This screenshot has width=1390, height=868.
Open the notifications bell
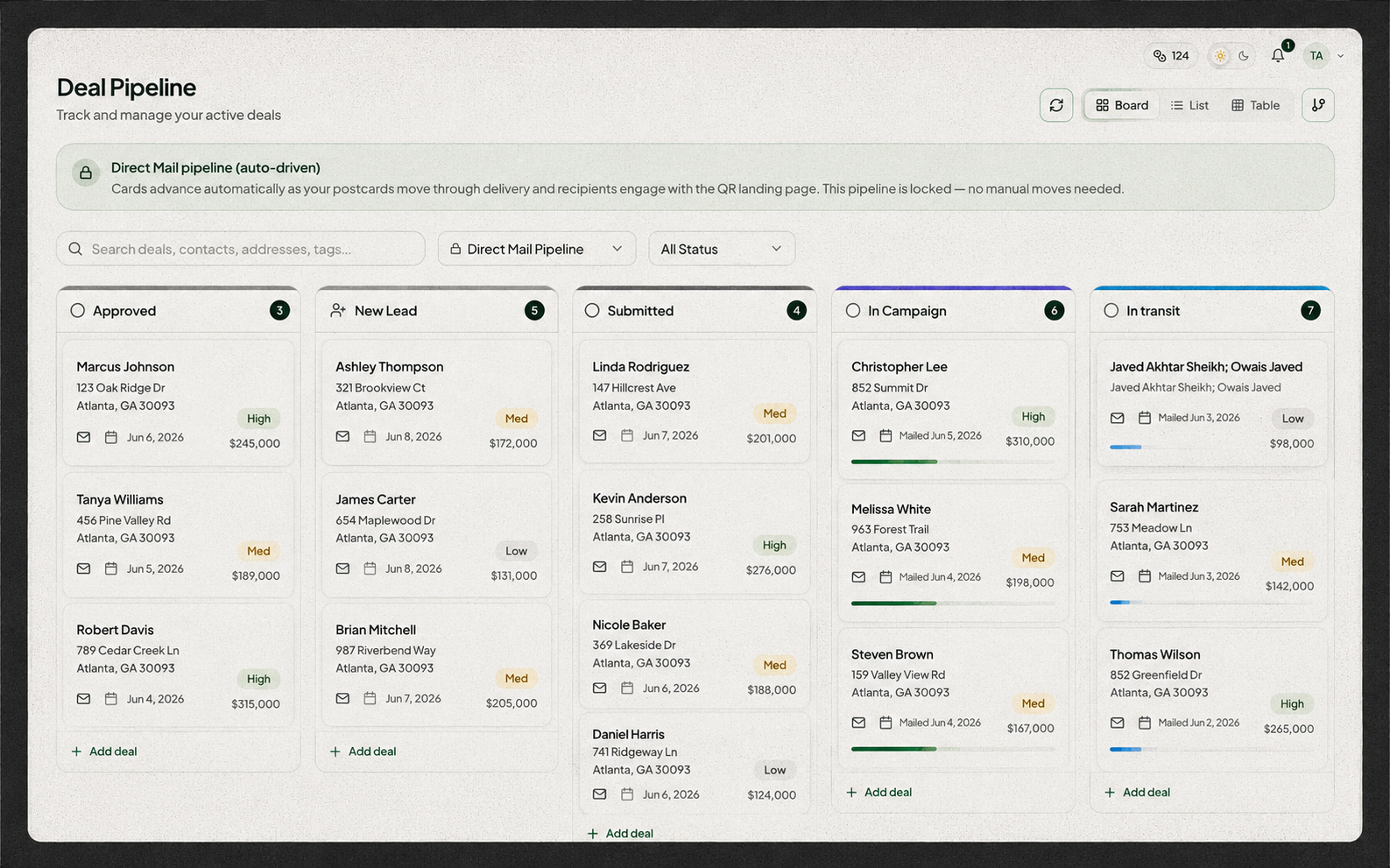(1278, 55)
